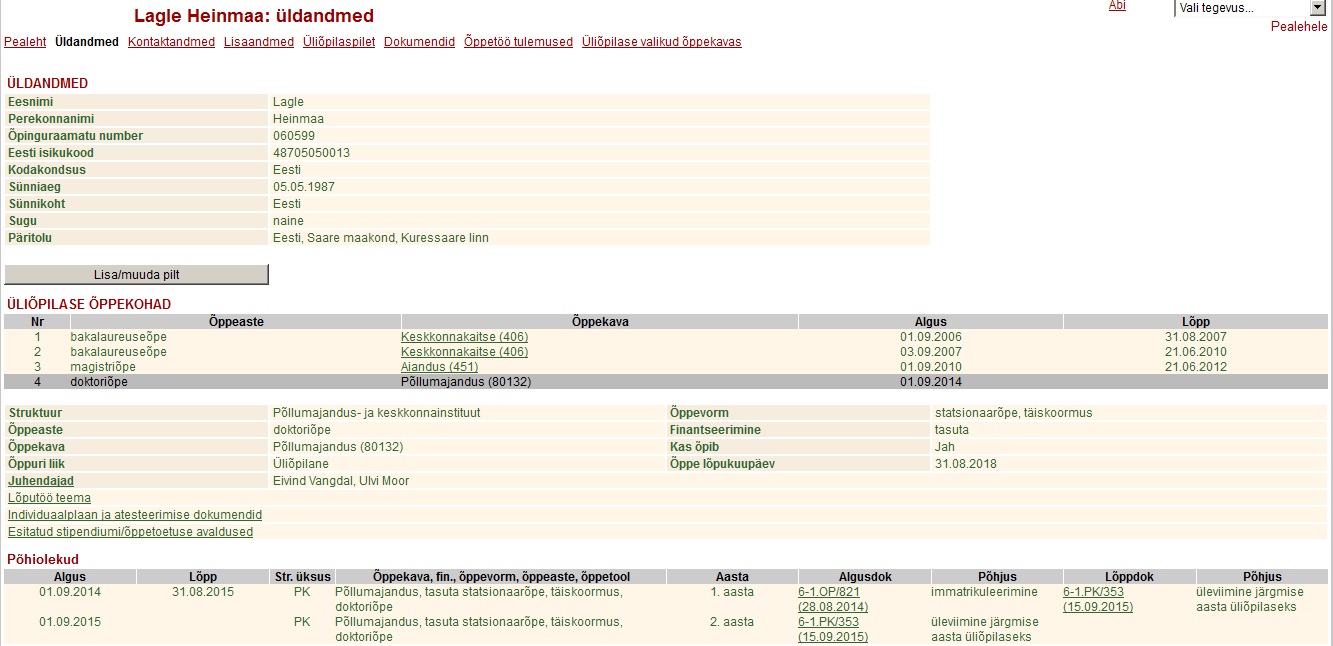
Task: Select the Üliõpilaspilet tab
Action: coord(338,42)
